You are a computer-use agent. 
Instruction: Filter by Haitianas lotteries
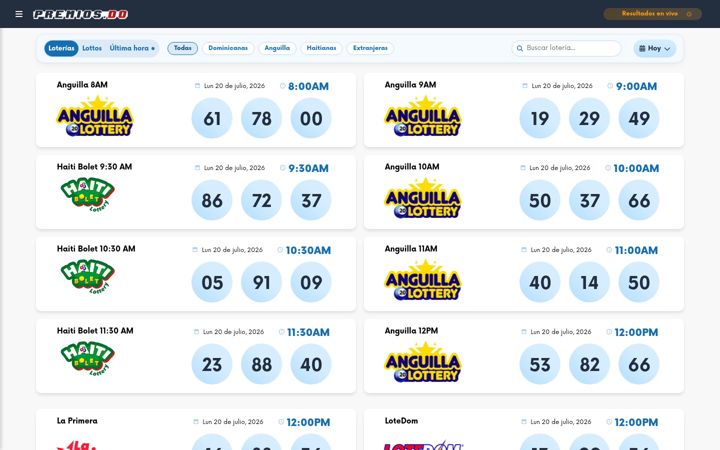321,48
